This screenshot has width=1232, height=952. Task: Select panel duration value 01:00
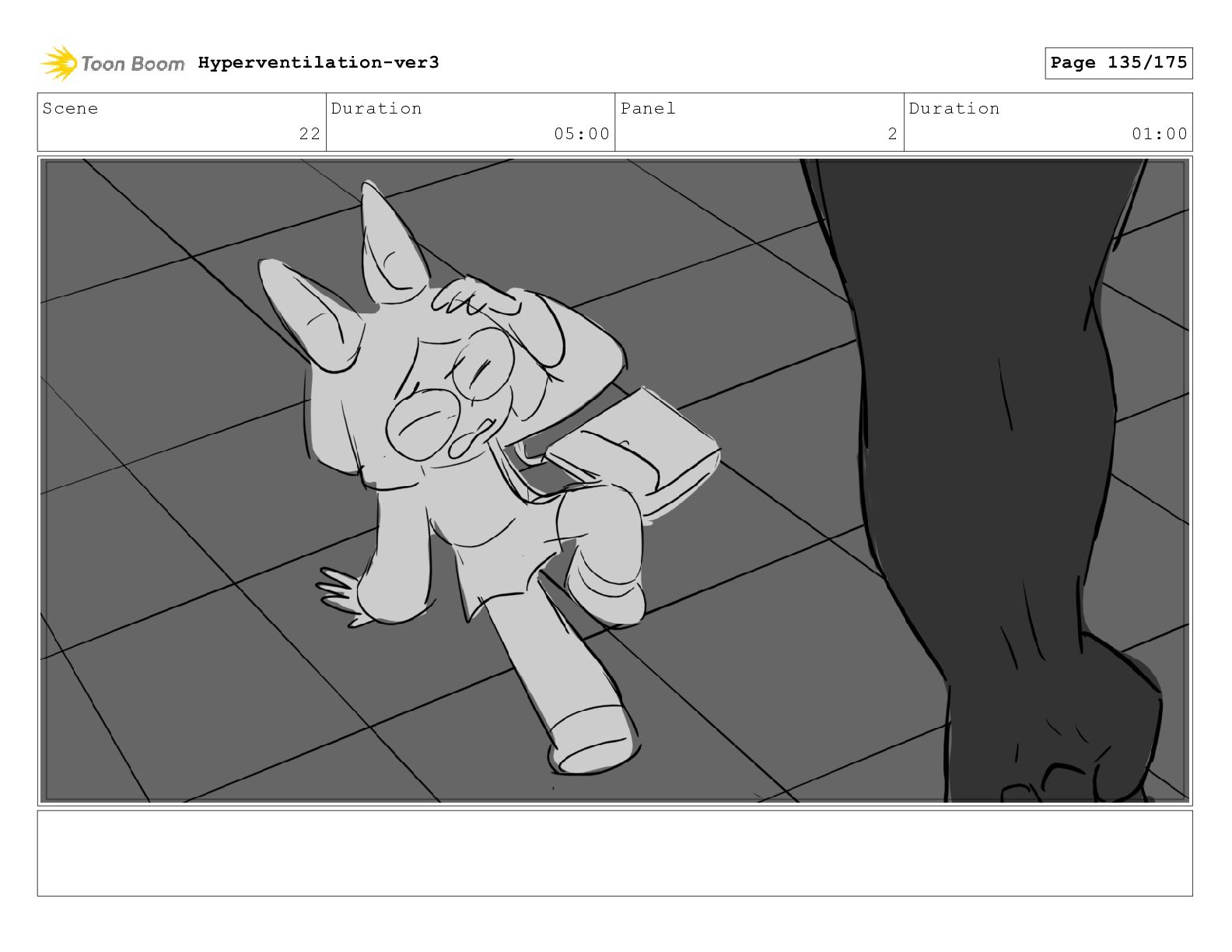pyautogui.click(x=1160, y=134)
